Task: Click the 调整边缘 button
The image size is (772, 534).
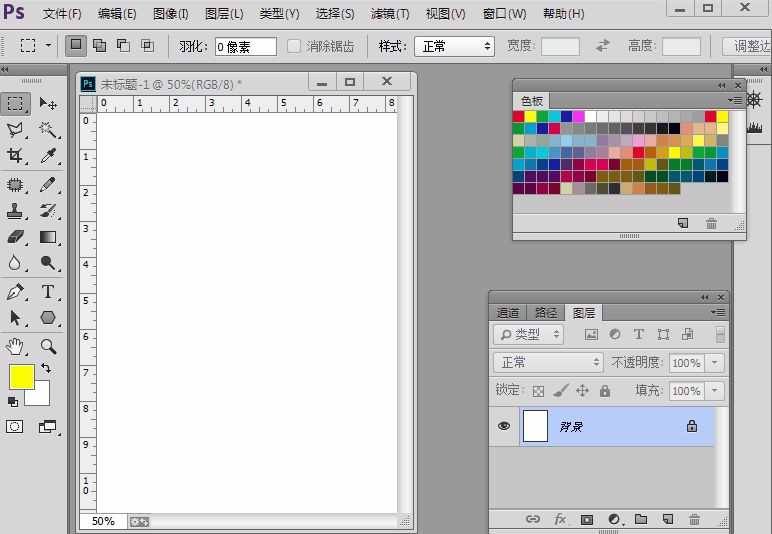Action: point(747,46)
